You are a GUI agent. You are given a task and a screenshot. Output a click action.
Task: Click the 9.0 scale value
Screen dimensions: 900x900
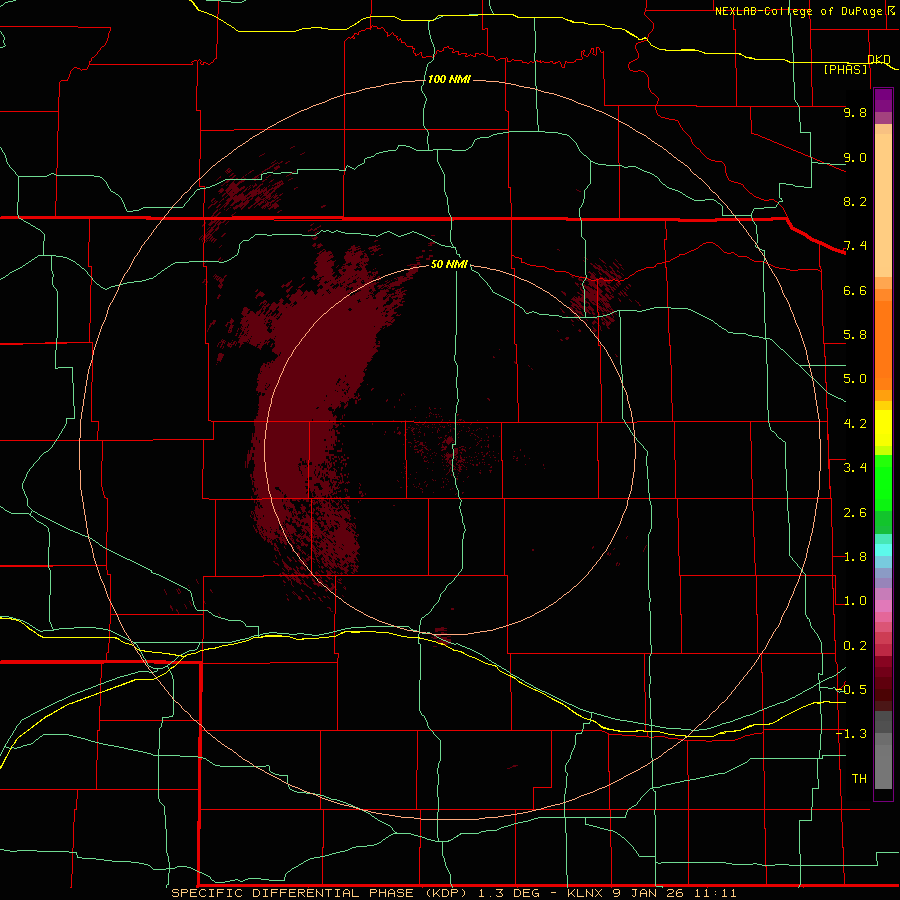[x=855, y=157]
